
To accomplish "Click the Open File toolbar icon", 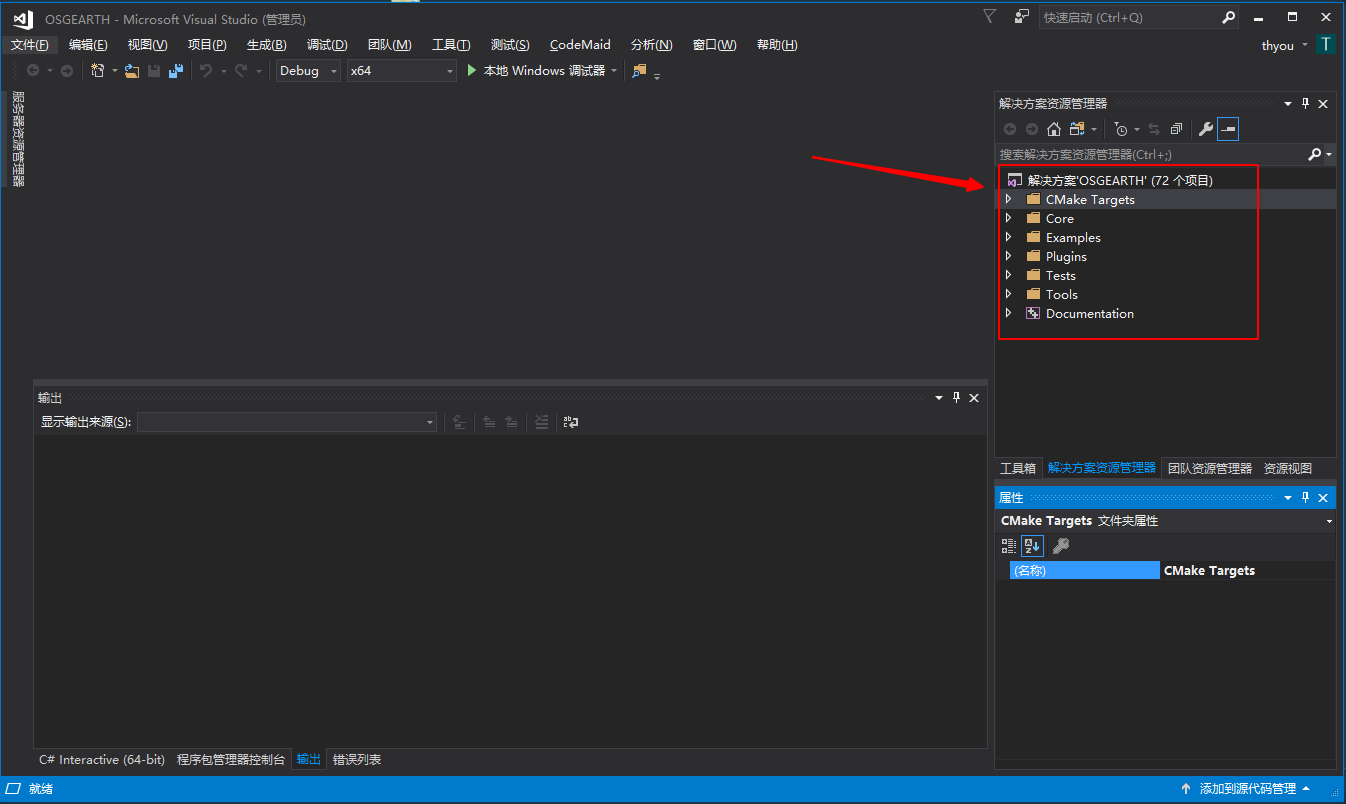I will [x=131, y=71].
